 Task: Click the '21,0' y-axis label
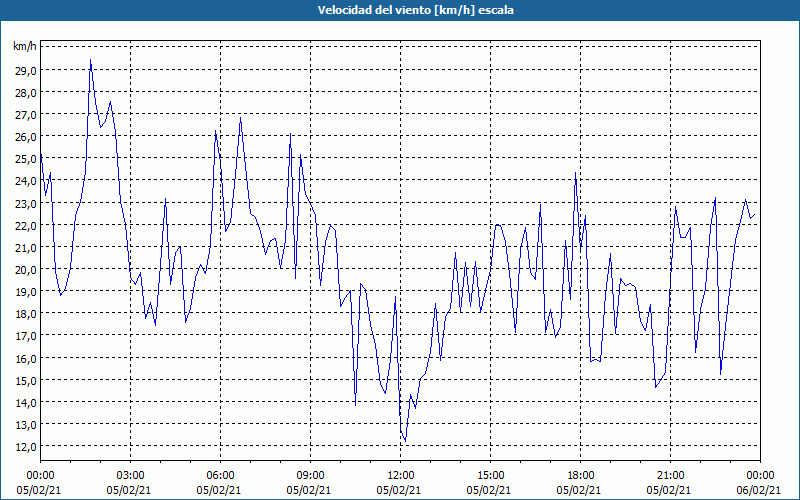click(x=26, y=247)
